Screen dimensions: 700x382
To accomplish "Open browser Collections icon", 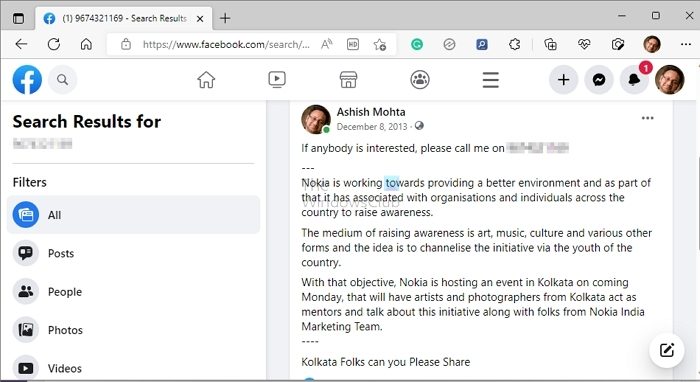I will (x=550, y=44).
